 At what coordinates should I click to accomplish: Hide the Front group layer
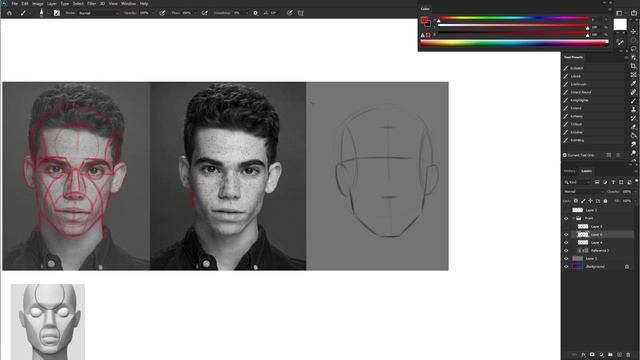click(x=566, y=218)
